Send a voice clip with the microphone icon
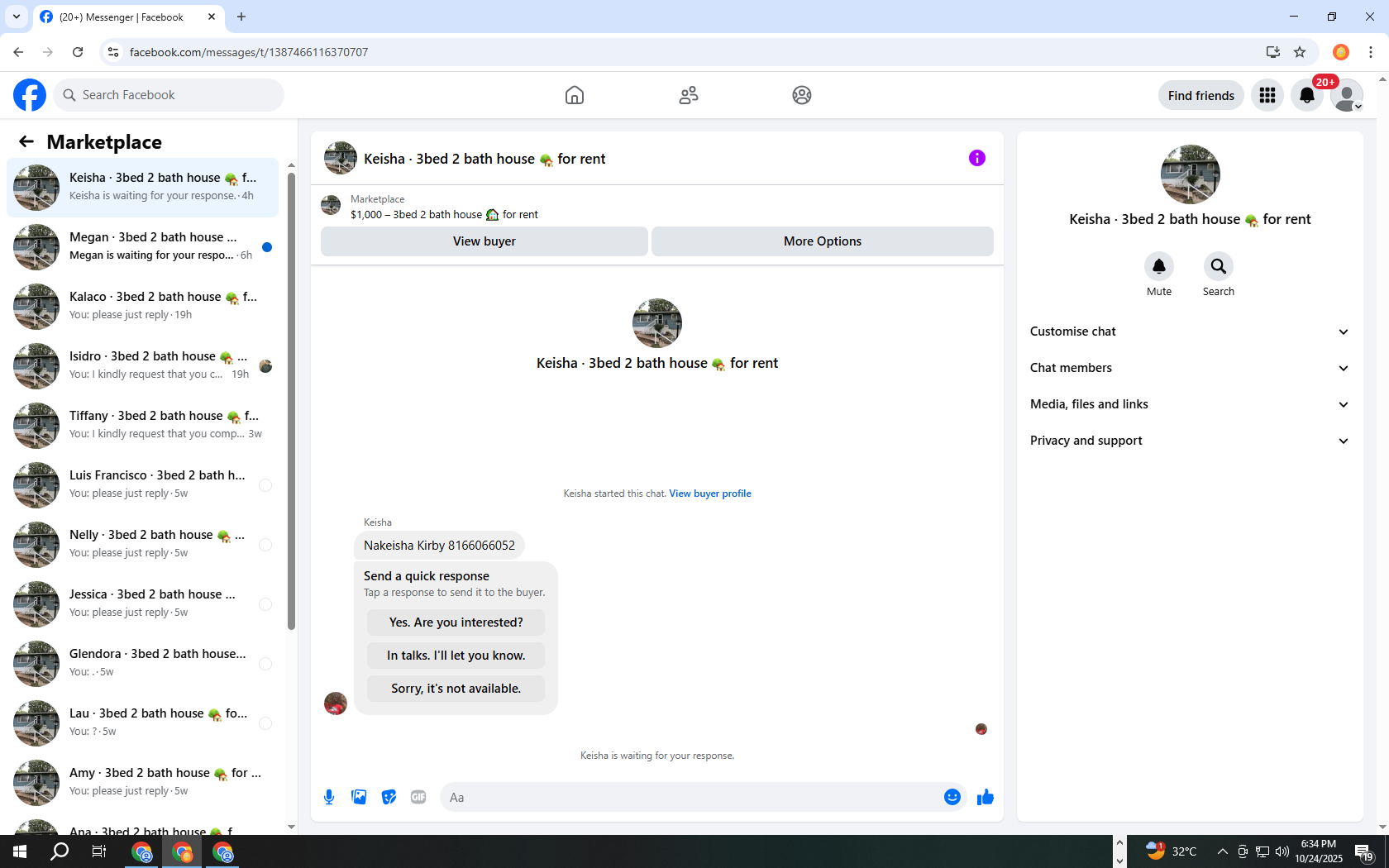 click(329, 797)
